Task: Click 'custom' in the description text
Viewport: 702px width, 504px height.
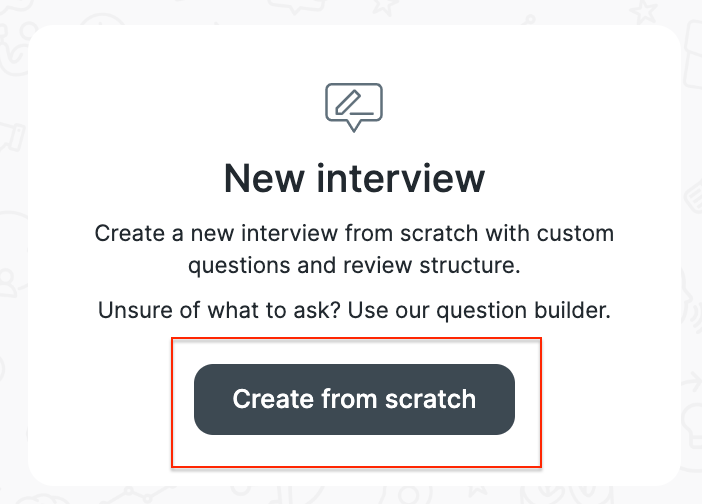Action: click(x=578, y=235)
